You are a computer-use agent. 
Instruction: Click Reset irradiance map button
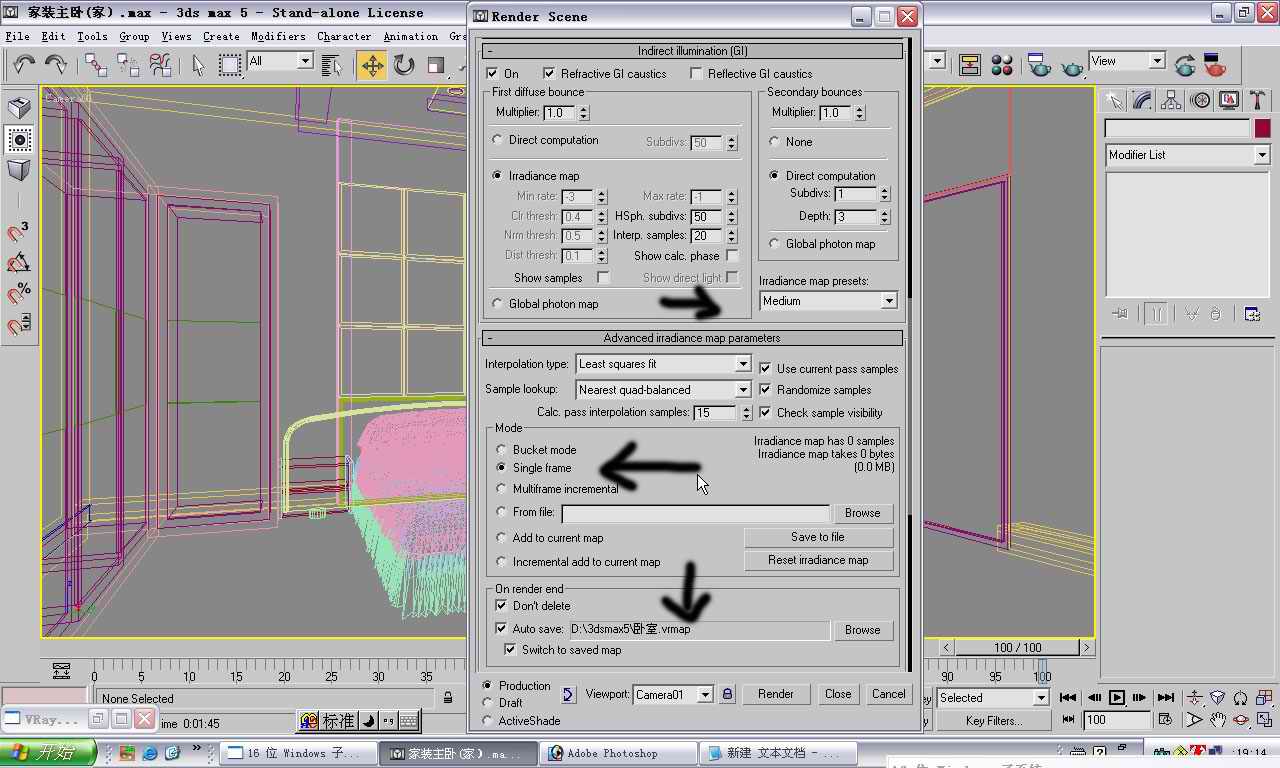[x=818, y=560]
